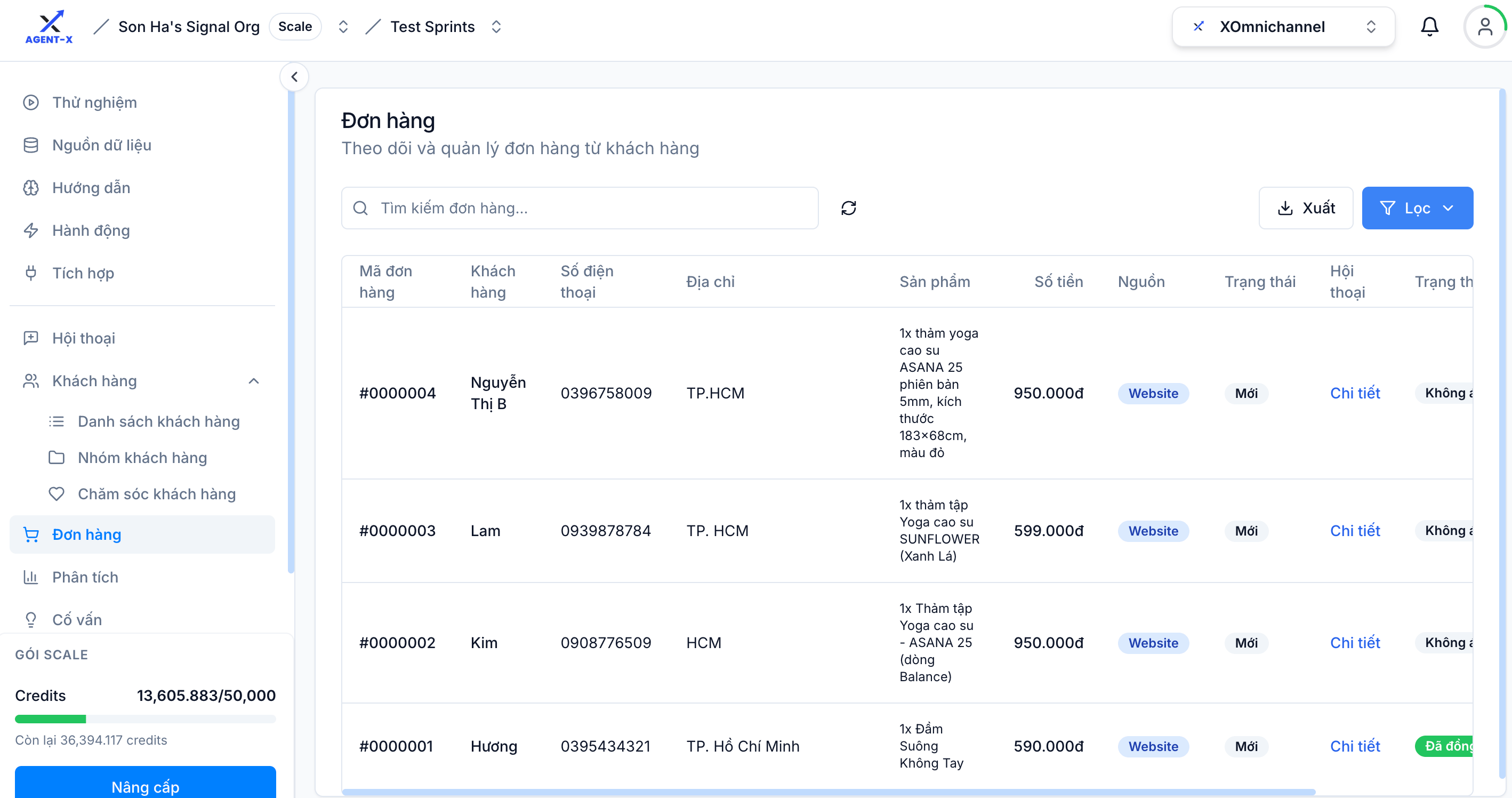The image size is (1512, 798).
Task: Click the Tìm kiếm đơn hàng search field
Action: click(x=580, y=208)
